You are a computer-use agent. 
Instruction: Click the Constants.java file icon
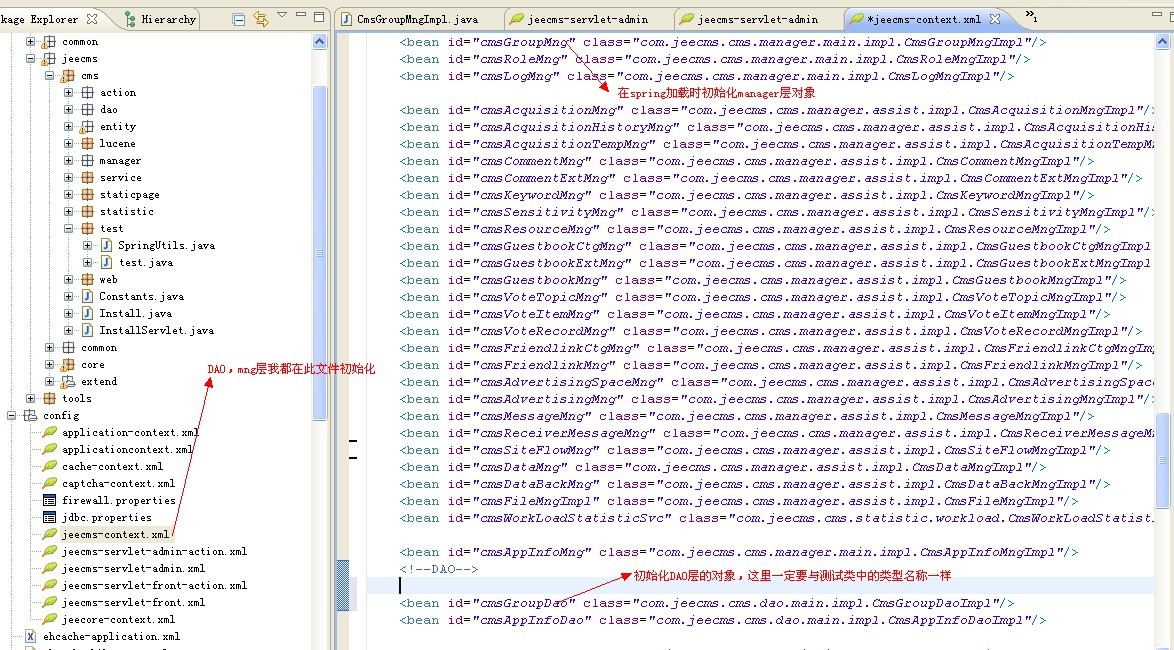point(88,297)
